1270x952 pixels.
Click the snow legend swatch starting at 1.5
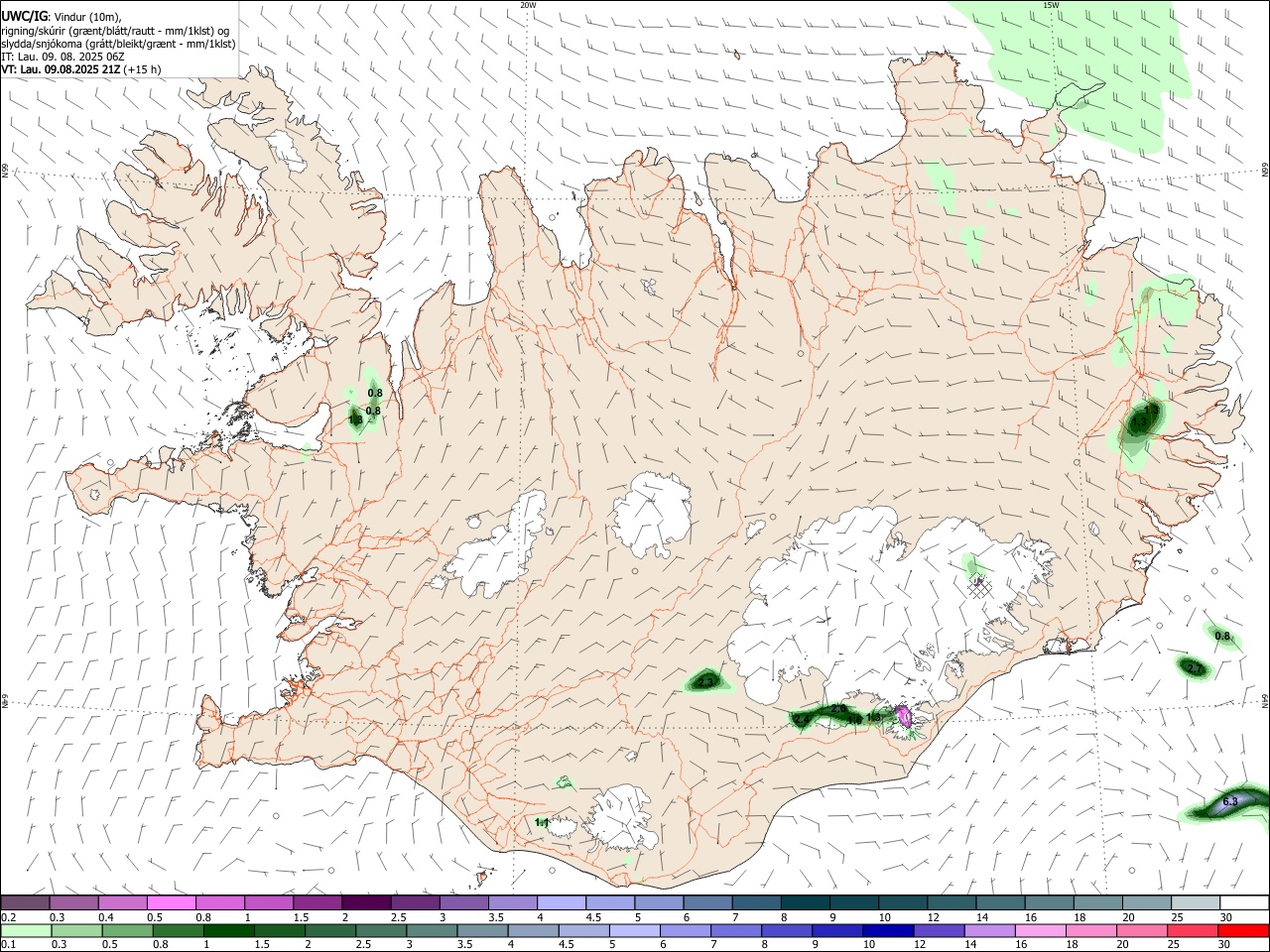point(318,902)
